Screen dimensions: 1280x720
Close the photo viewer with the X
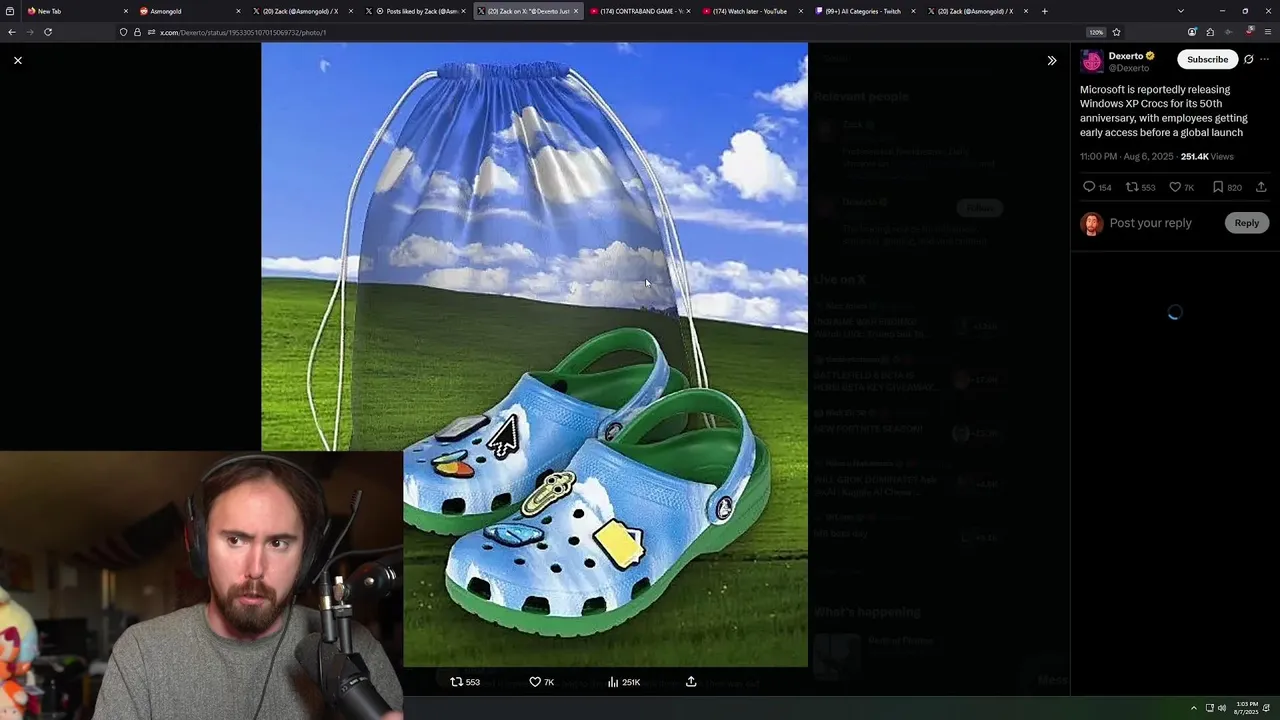(x=18, y=61)
